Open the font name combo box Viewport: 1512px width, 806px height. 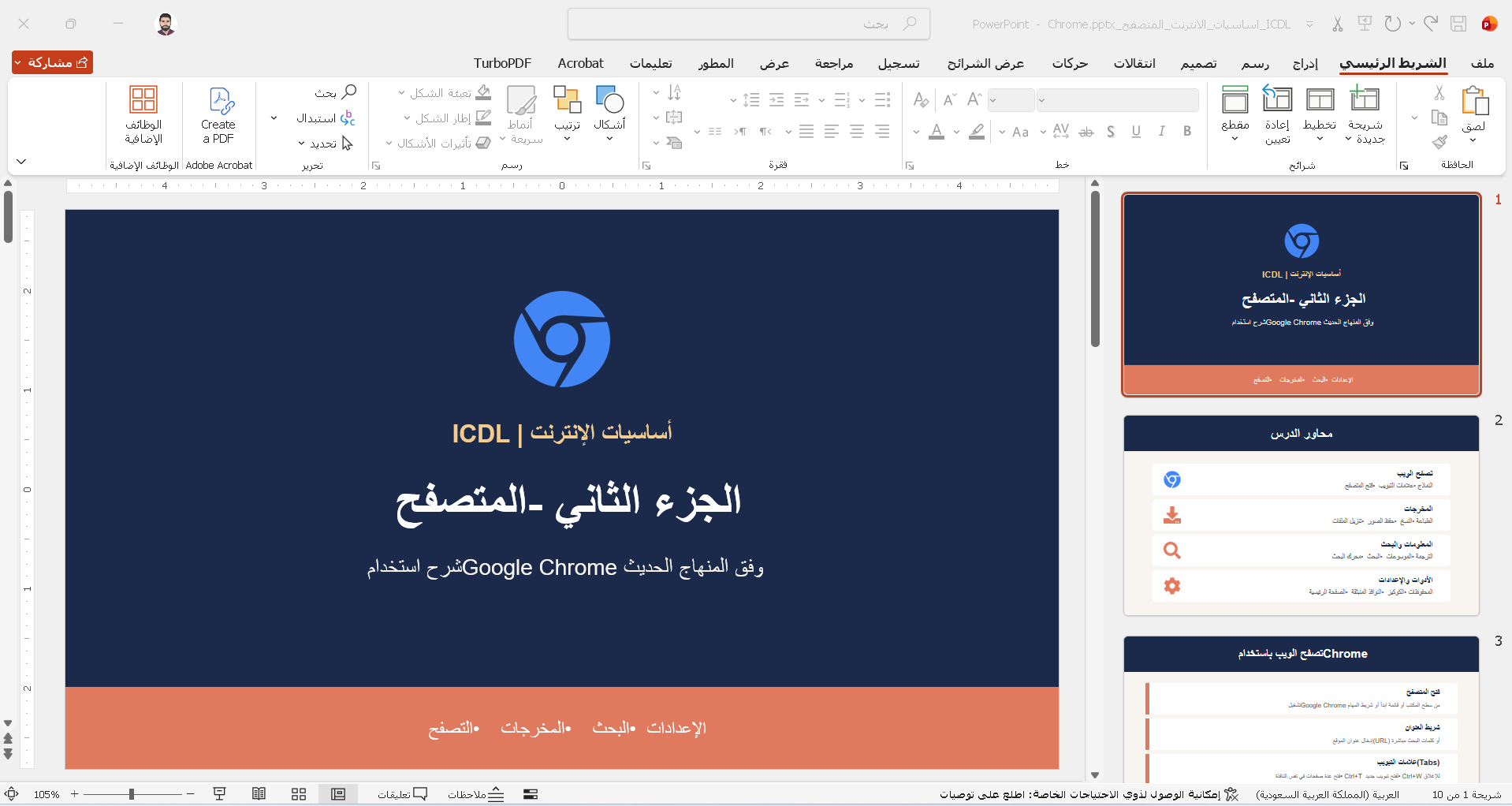coord(1117,100)
